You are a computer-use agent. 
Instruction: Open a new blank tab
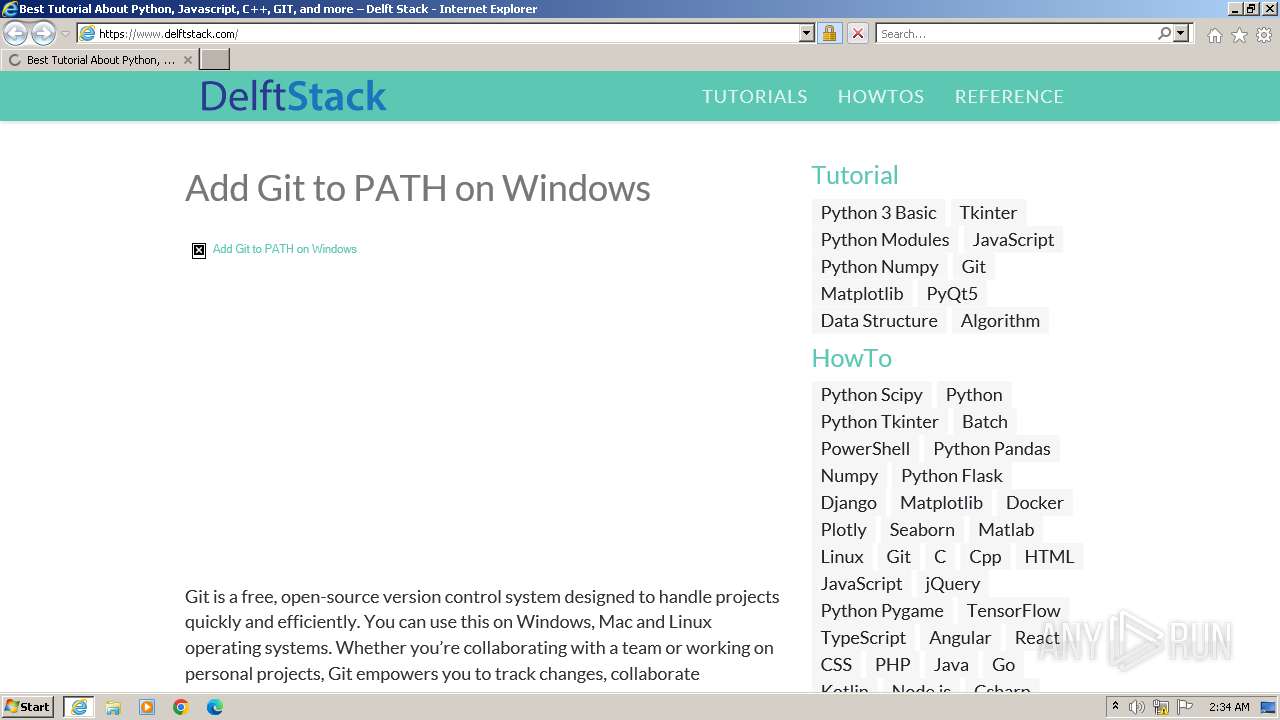tap(215, 60)
